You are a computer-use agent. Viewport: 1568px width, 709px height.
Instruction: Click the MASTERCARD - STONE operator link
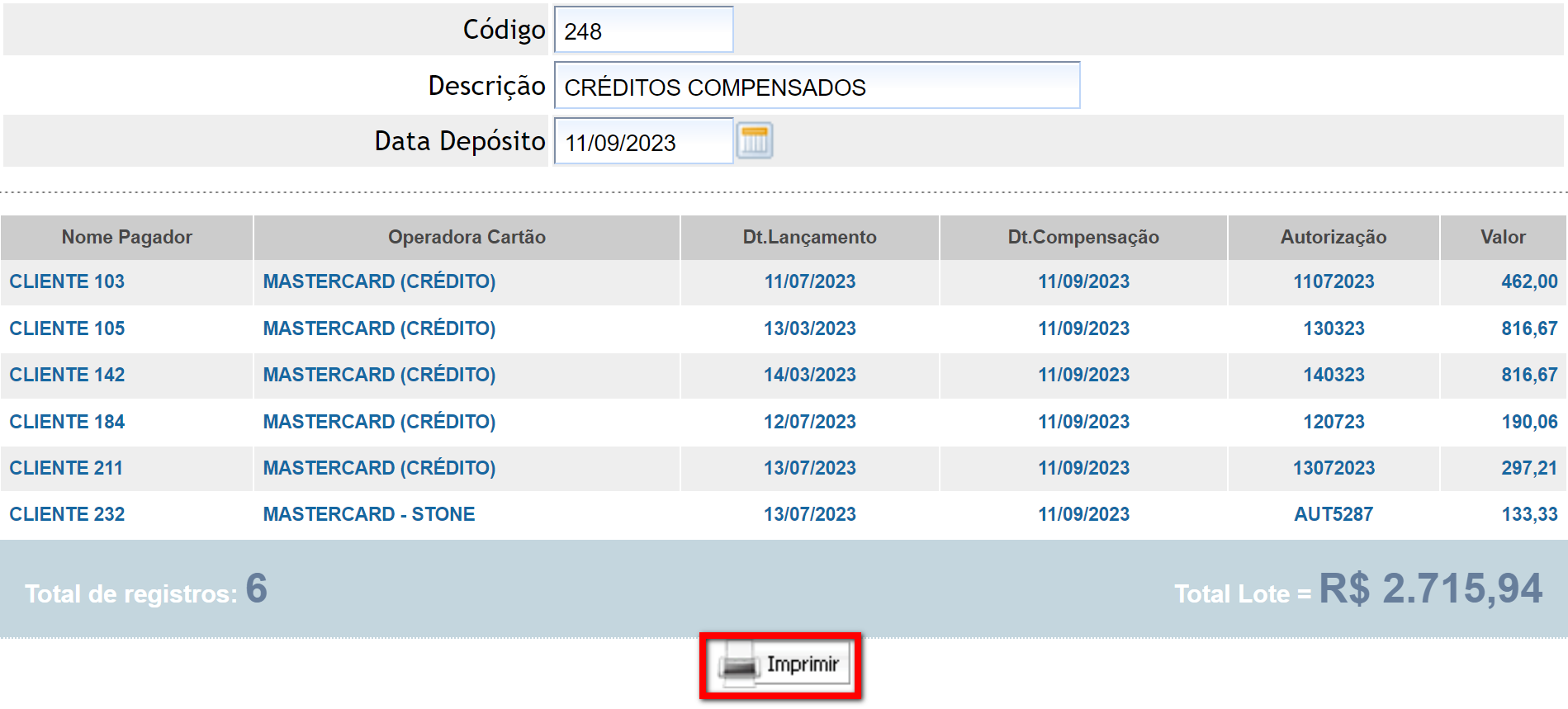tap(368, 514)
